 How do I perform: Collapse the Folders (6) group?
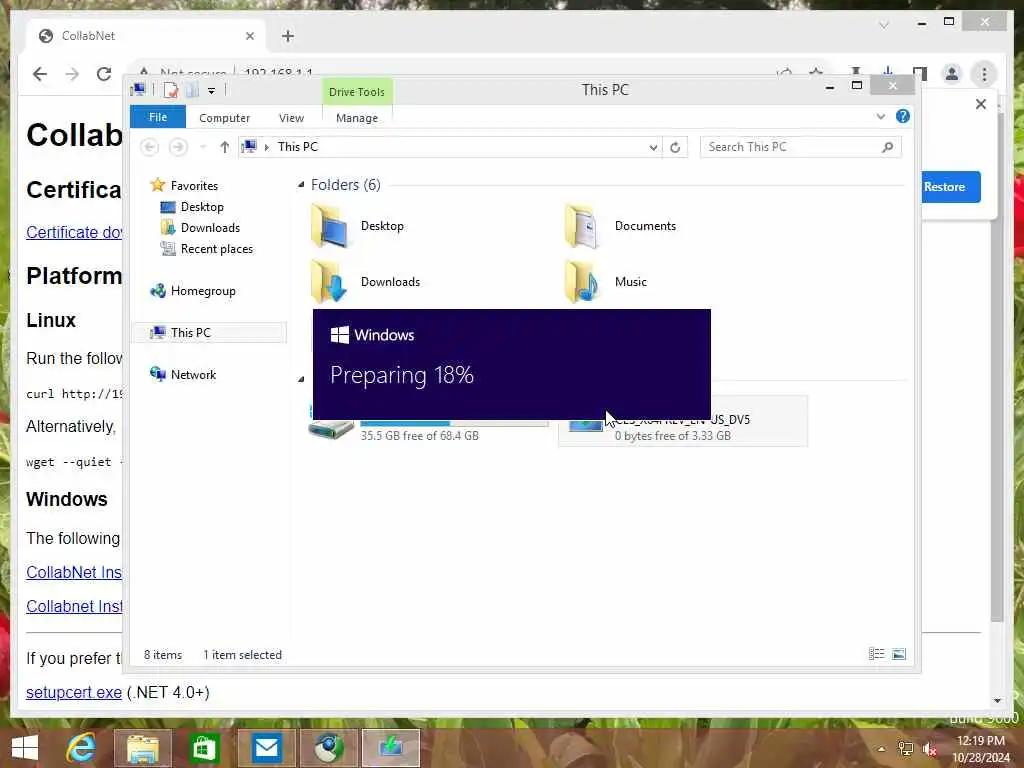coord(301,185)
